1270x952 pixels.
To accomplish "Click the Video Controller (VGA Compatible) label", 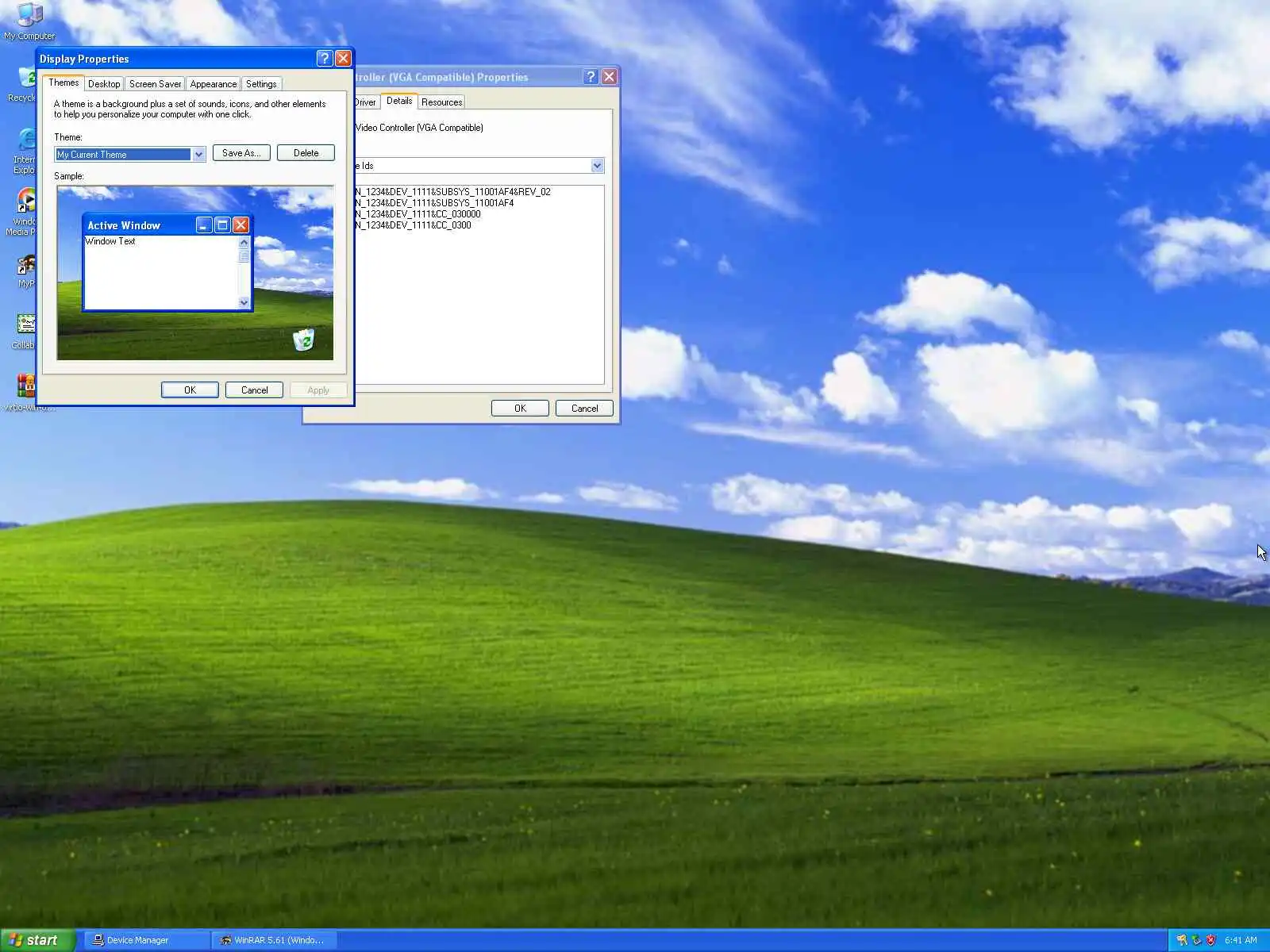I will tap(419, 128).
